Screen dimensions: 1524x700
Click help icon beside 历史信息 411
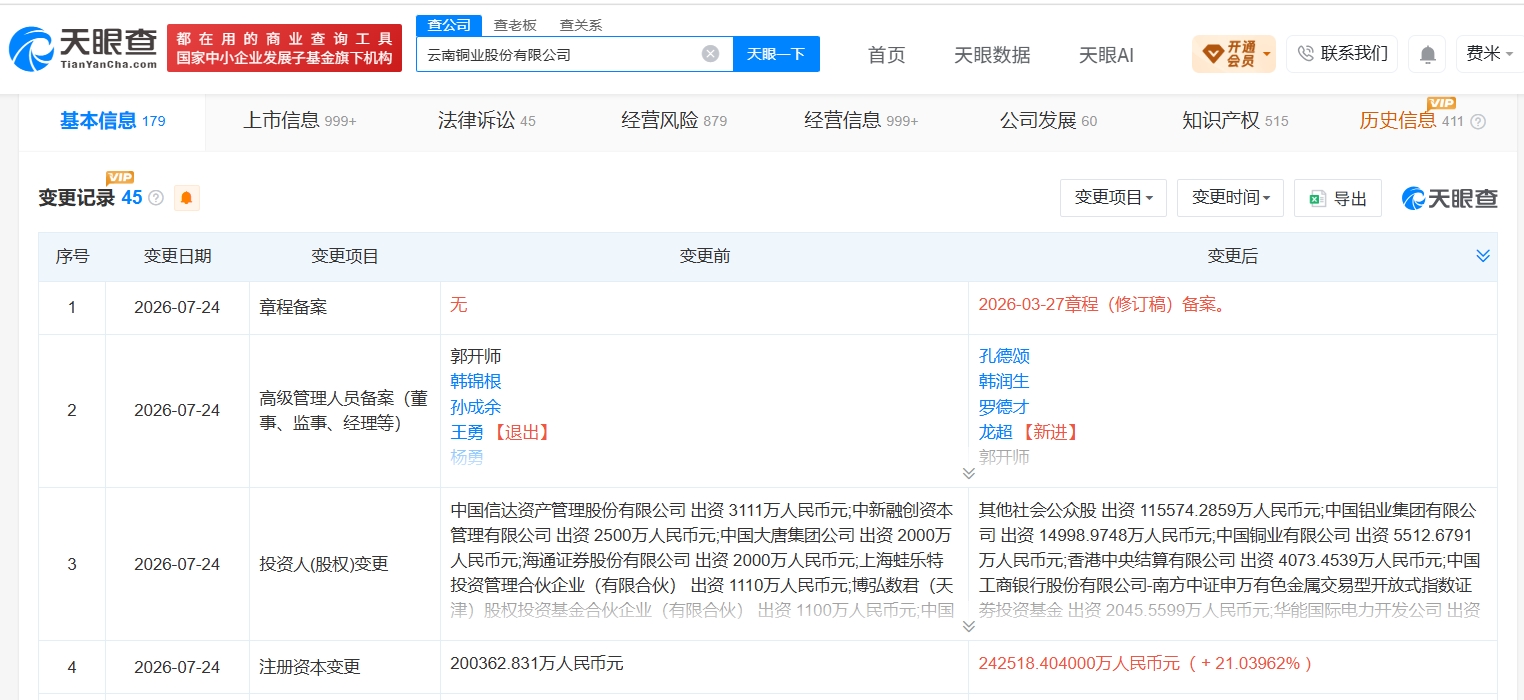1478,122
